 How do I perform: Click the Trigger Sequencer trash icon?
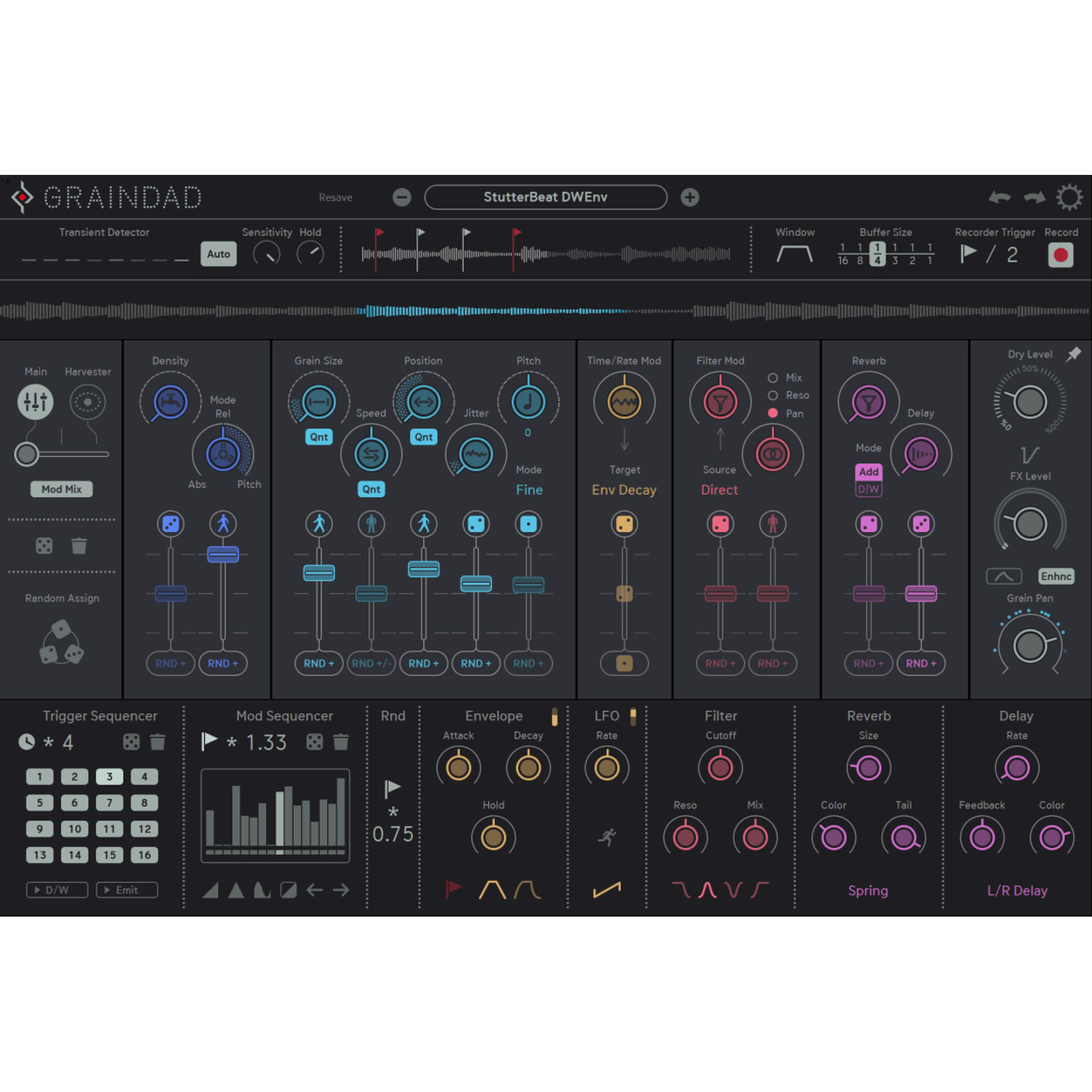[158, 742]
